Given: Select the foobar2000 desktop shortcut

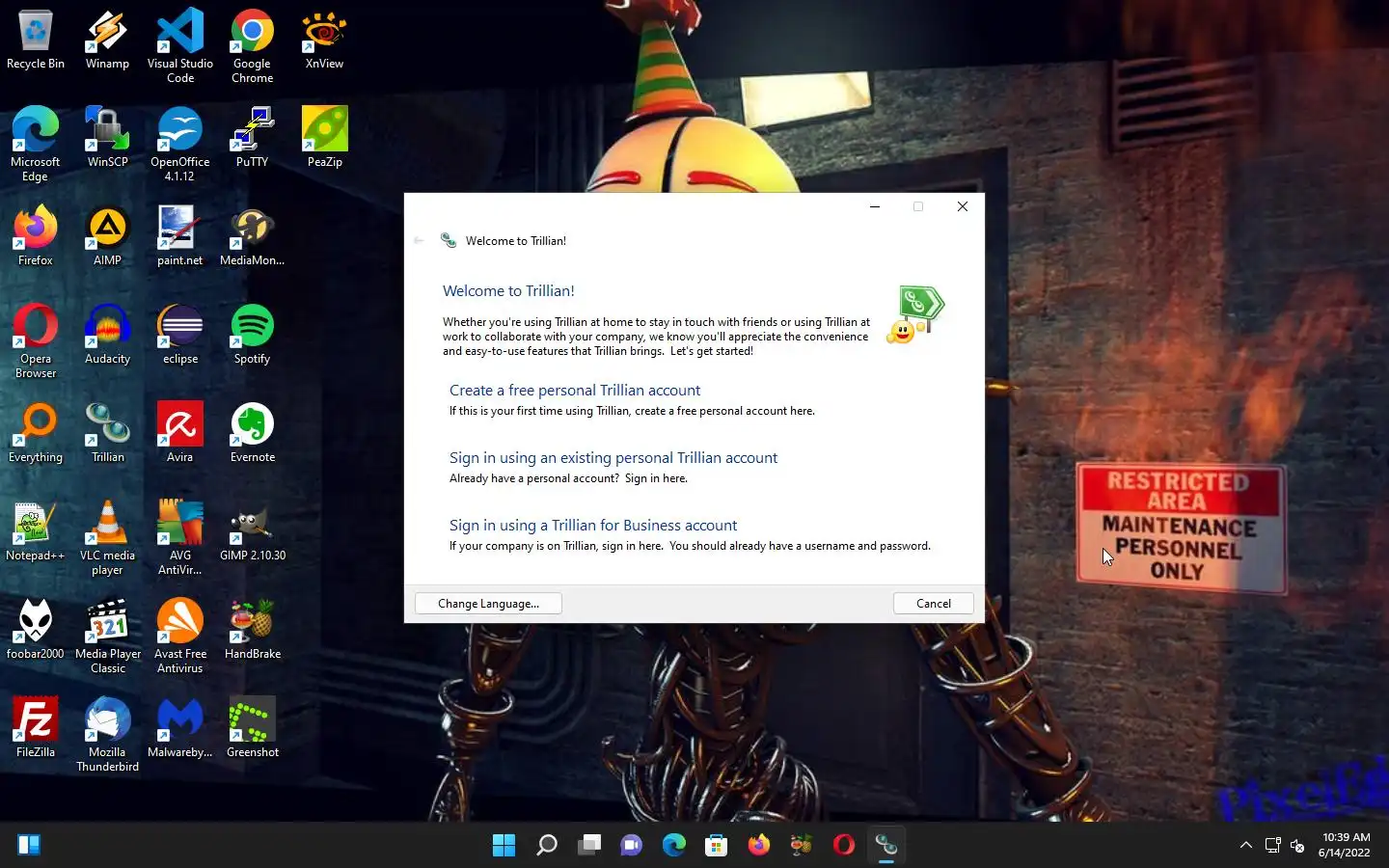Looking at the screenshot, I should [36, 630].
